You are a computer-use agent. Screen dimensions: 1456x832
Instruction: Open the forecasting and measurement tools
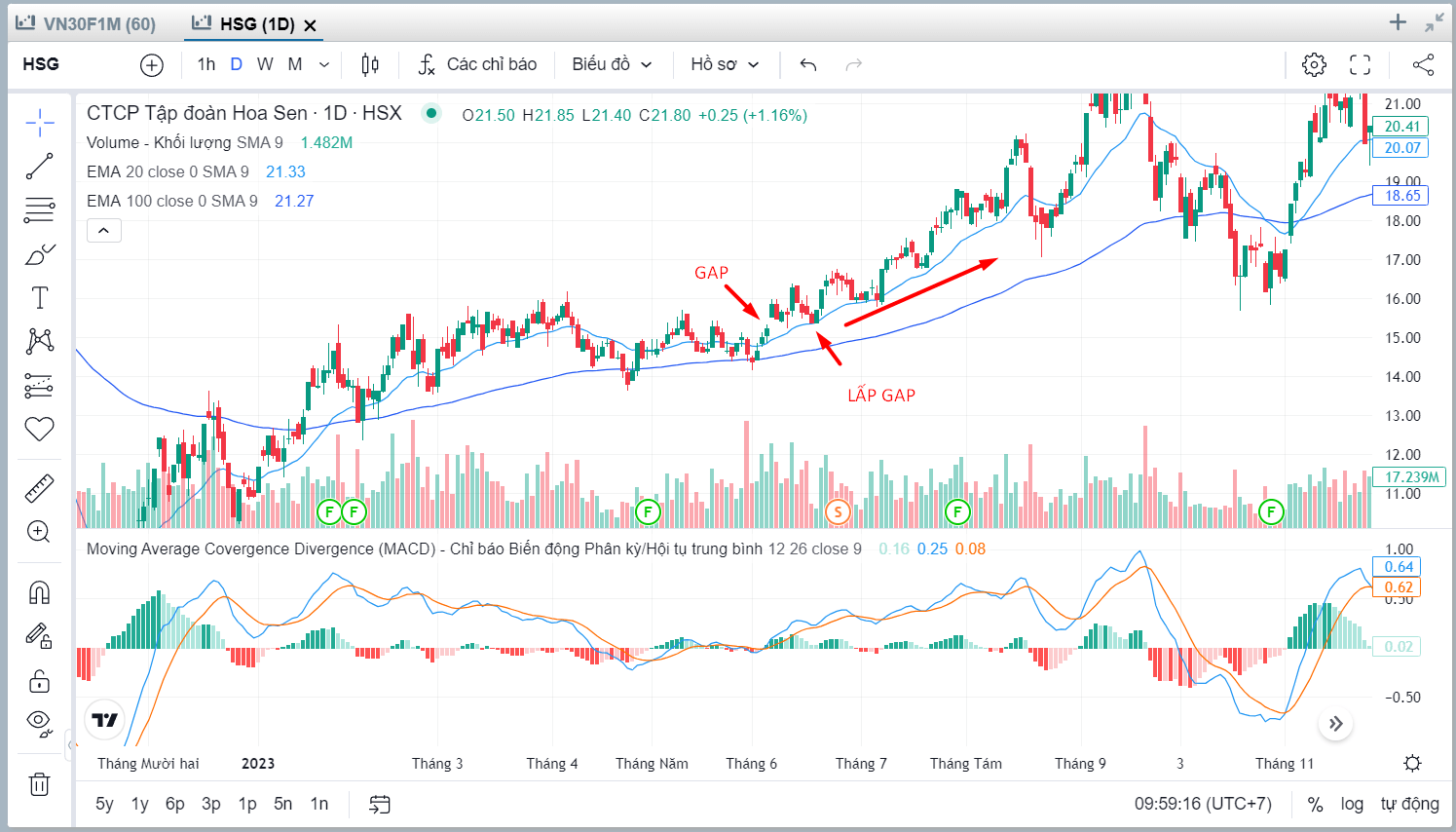[40, 386]
